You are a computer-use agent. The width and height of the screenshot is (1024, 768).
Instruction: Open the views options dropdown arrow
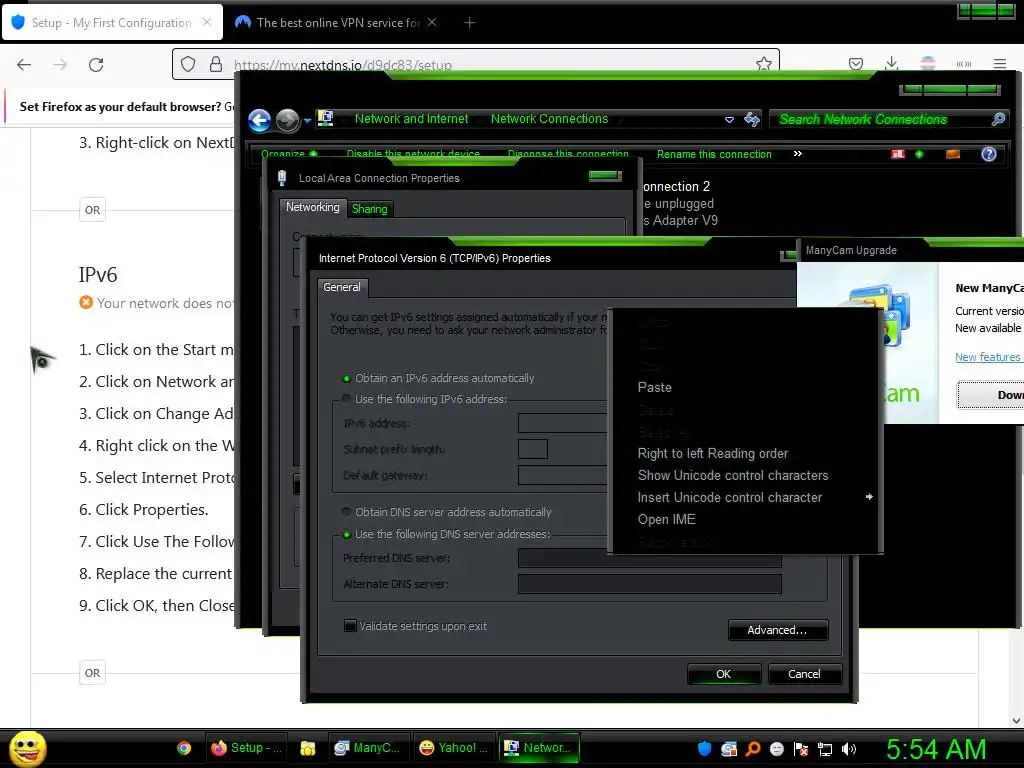[x=920, y=154]
